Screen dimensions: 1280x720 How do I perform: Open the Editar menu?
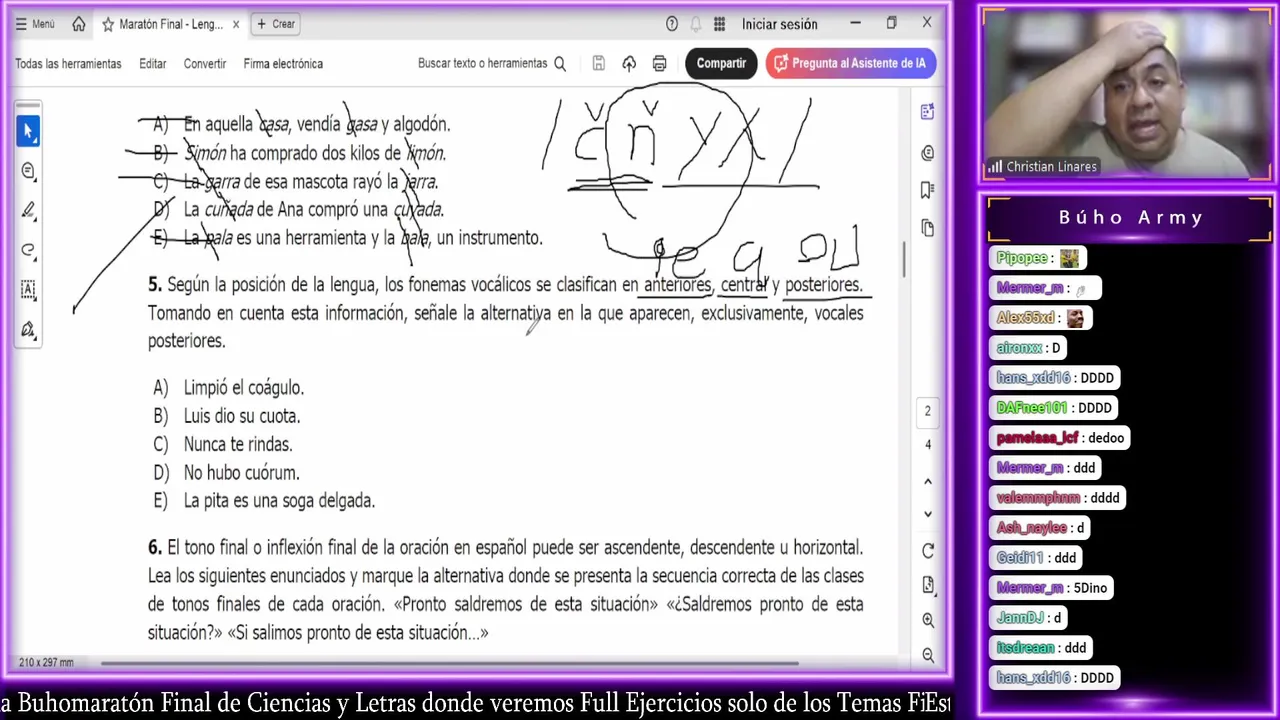[x=153, y=63]
